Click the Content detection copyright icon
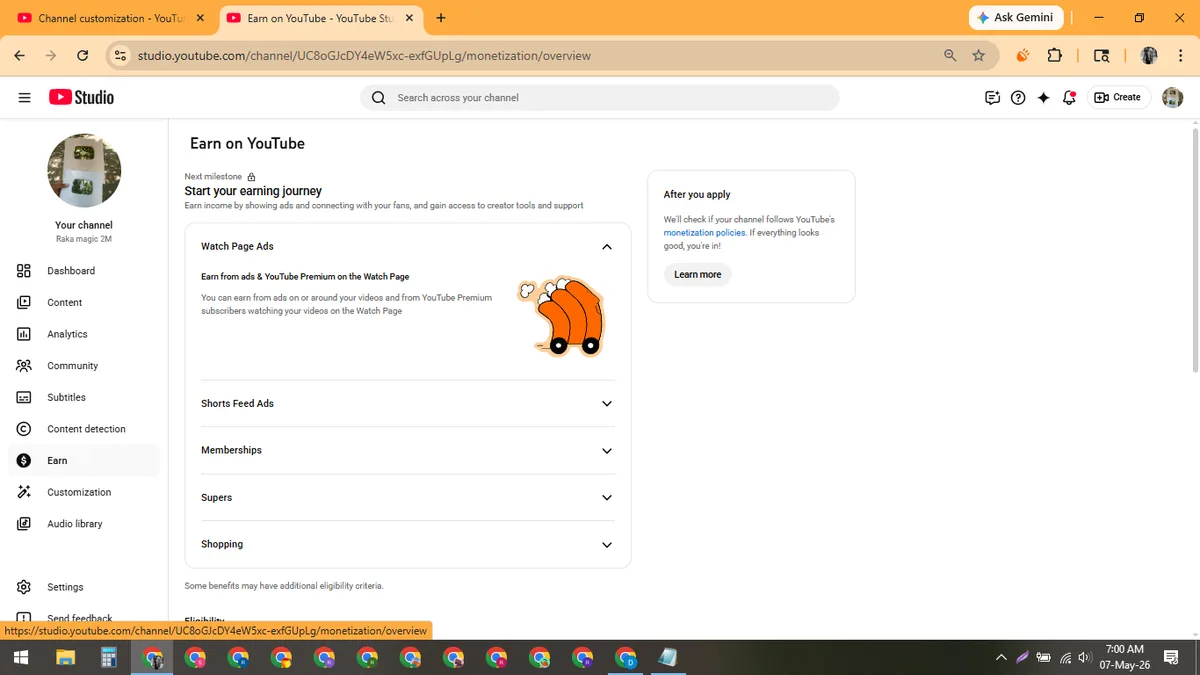This screenshot has height=675, width=1200. pos(24,429)
